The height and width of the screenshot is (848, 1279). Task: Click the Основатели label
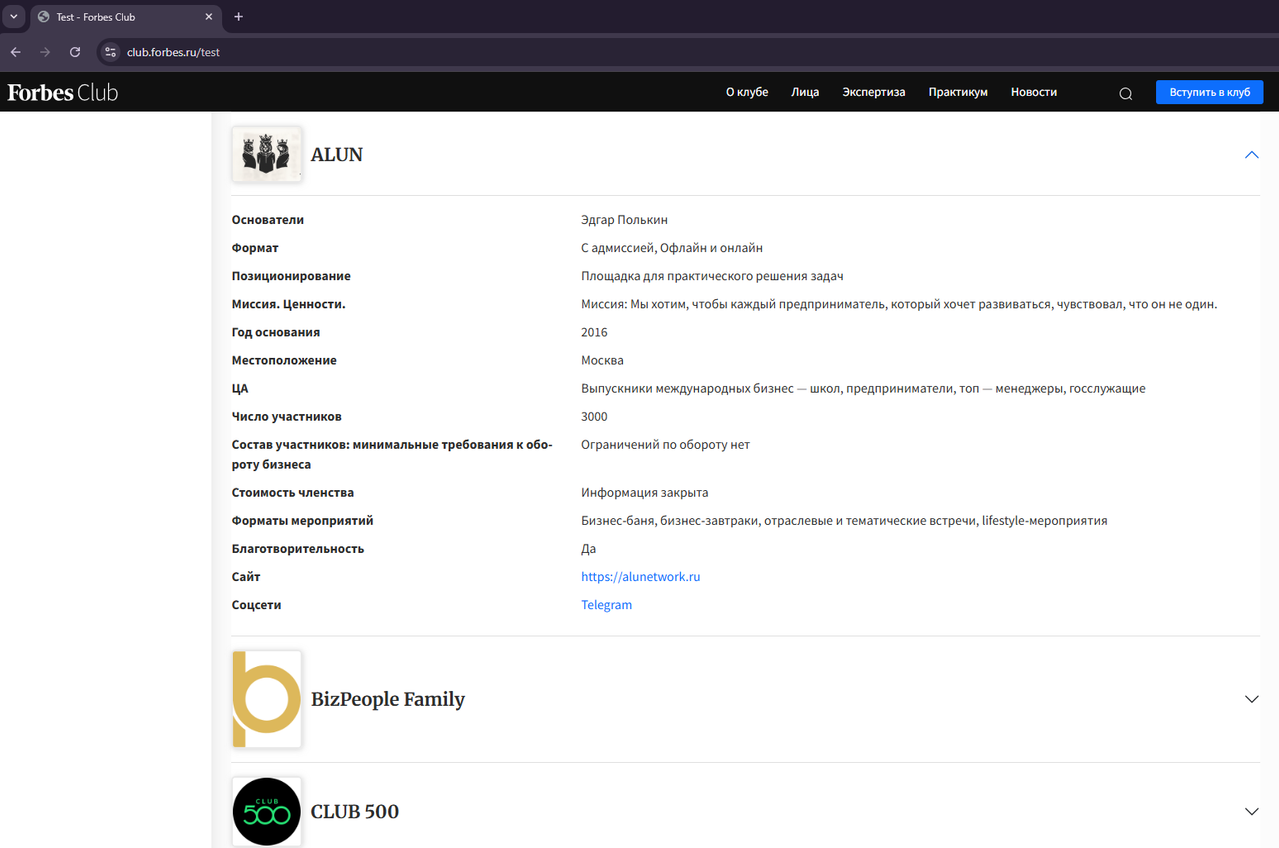point(268,220)
